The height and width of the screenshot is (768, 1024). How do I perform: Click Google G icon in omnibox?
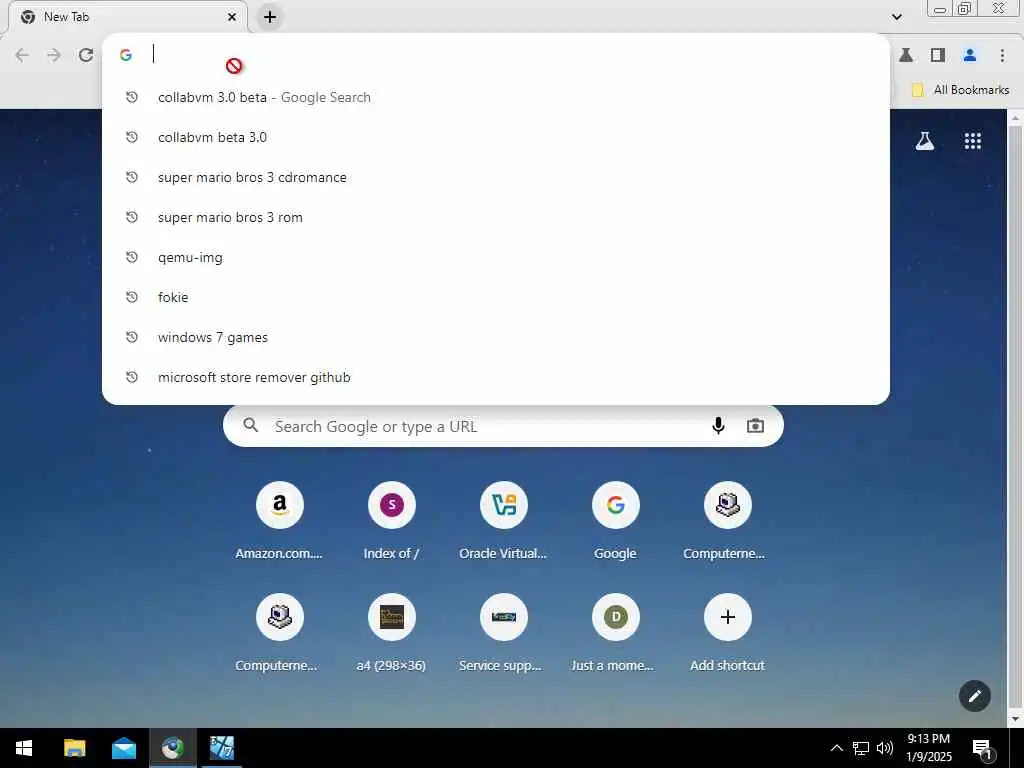(126, 56)
